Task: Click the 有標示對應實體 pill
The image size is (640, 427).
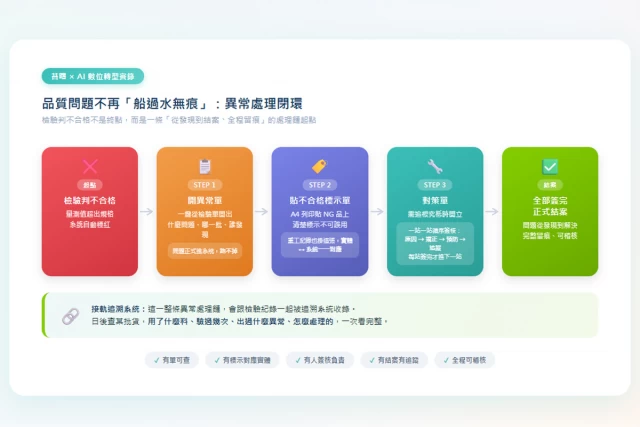Action: tap(242, 360)
